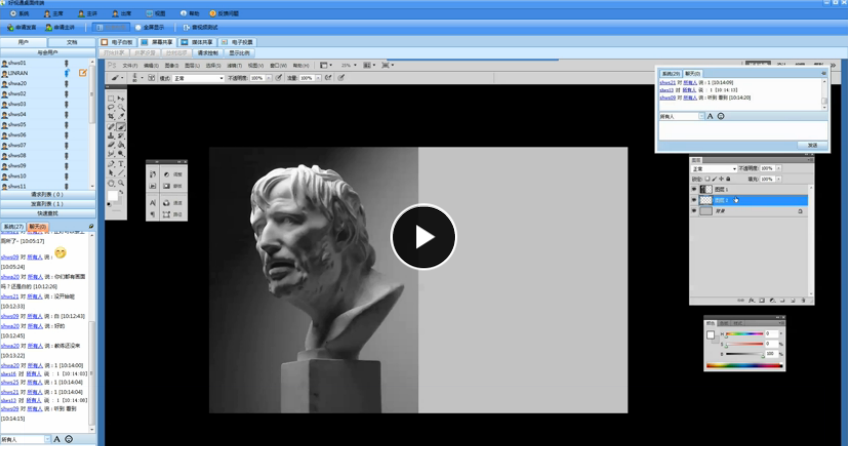
Task: Swap foreground and background colors arrow
Action: coord(121,192)
